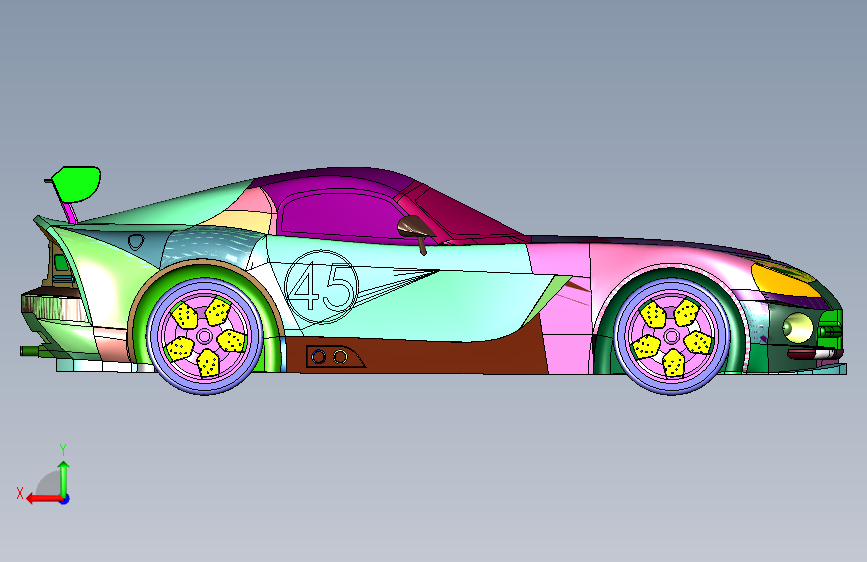
Task: Select the round fuel cap on rear quarter
Action: click(136, 241)
